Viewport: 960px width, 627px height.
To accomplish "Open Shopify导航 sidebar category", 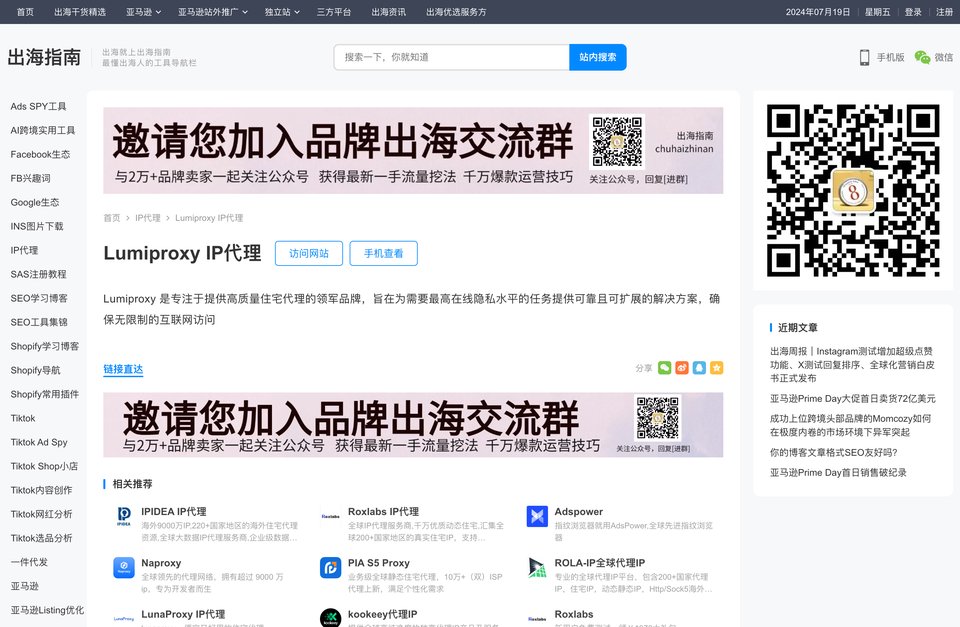I will coord(36,370).
